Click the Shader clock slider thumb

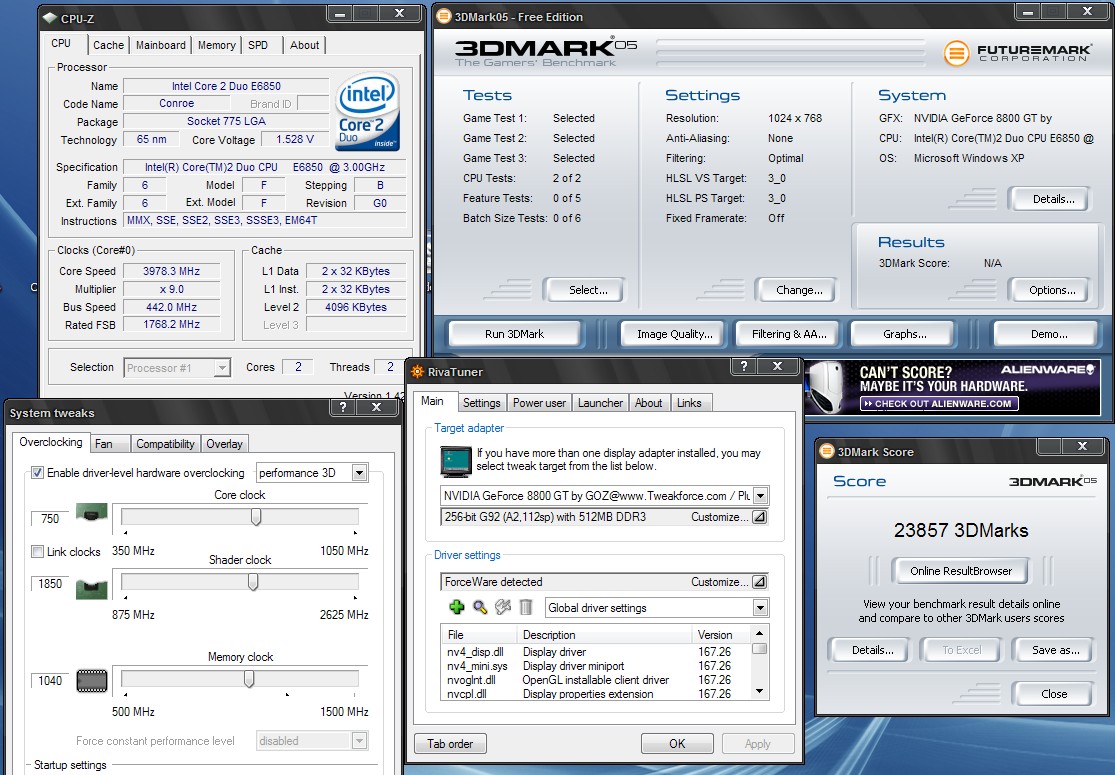pos(252,582)
